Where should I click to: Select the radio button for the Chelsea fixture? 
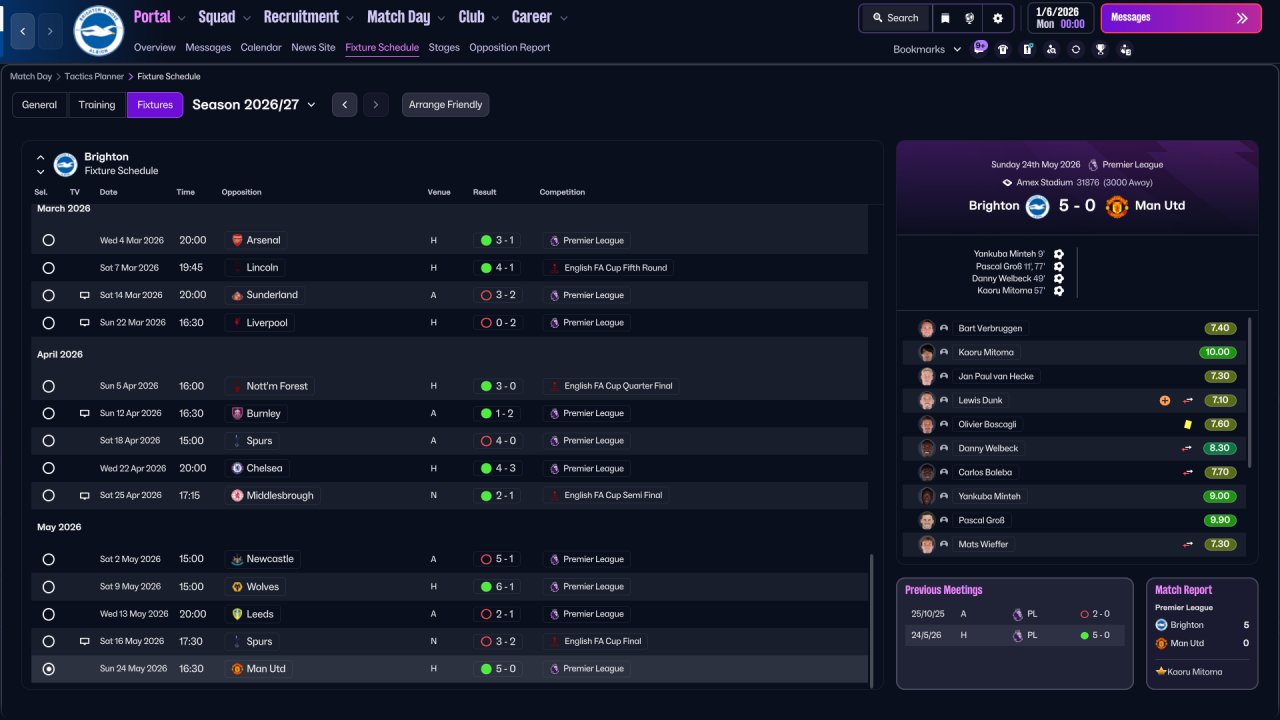click(x=48, y=468)
